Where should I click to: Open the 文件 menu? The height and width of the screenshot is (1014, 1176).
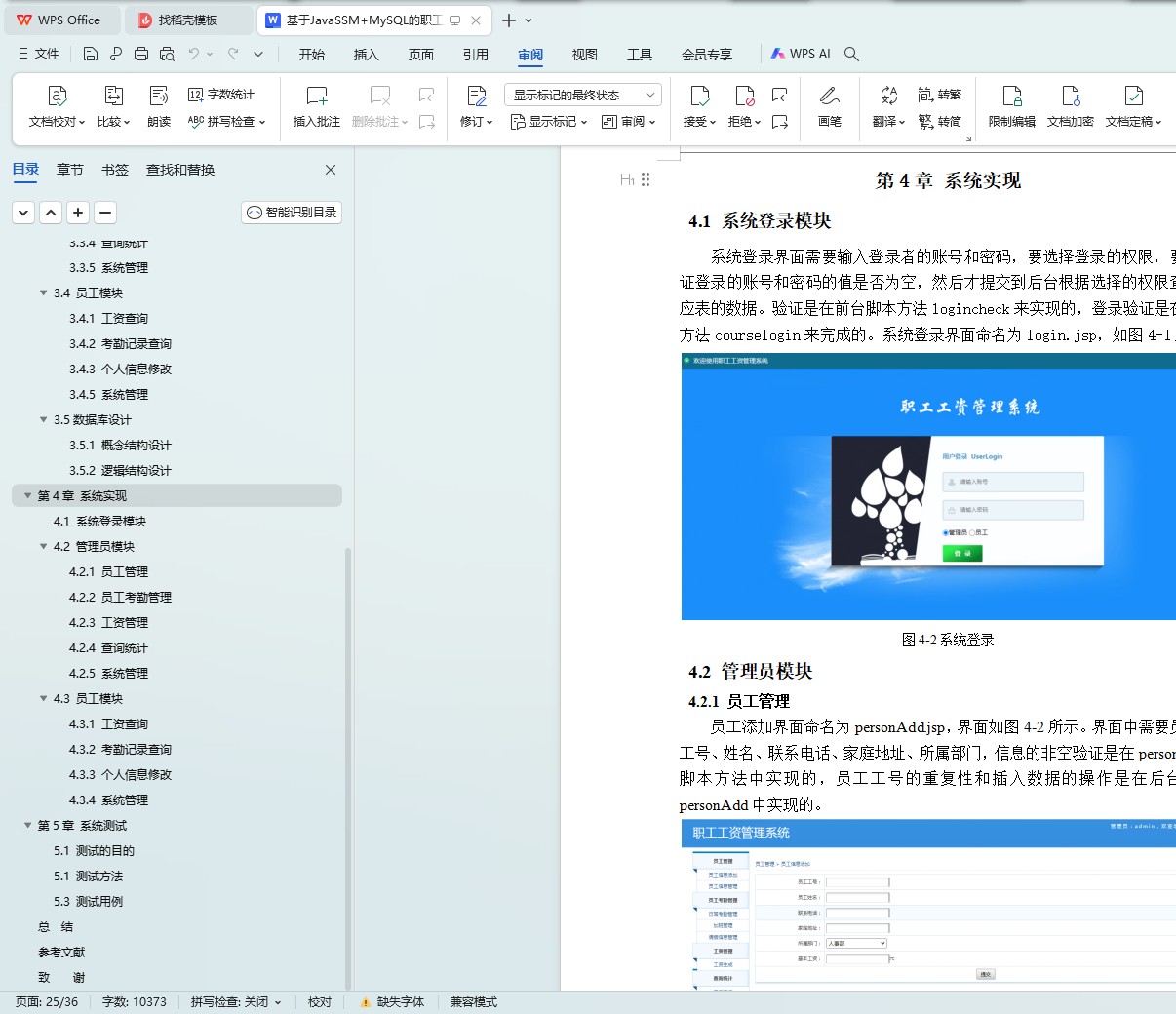click(x=39, y=54)
